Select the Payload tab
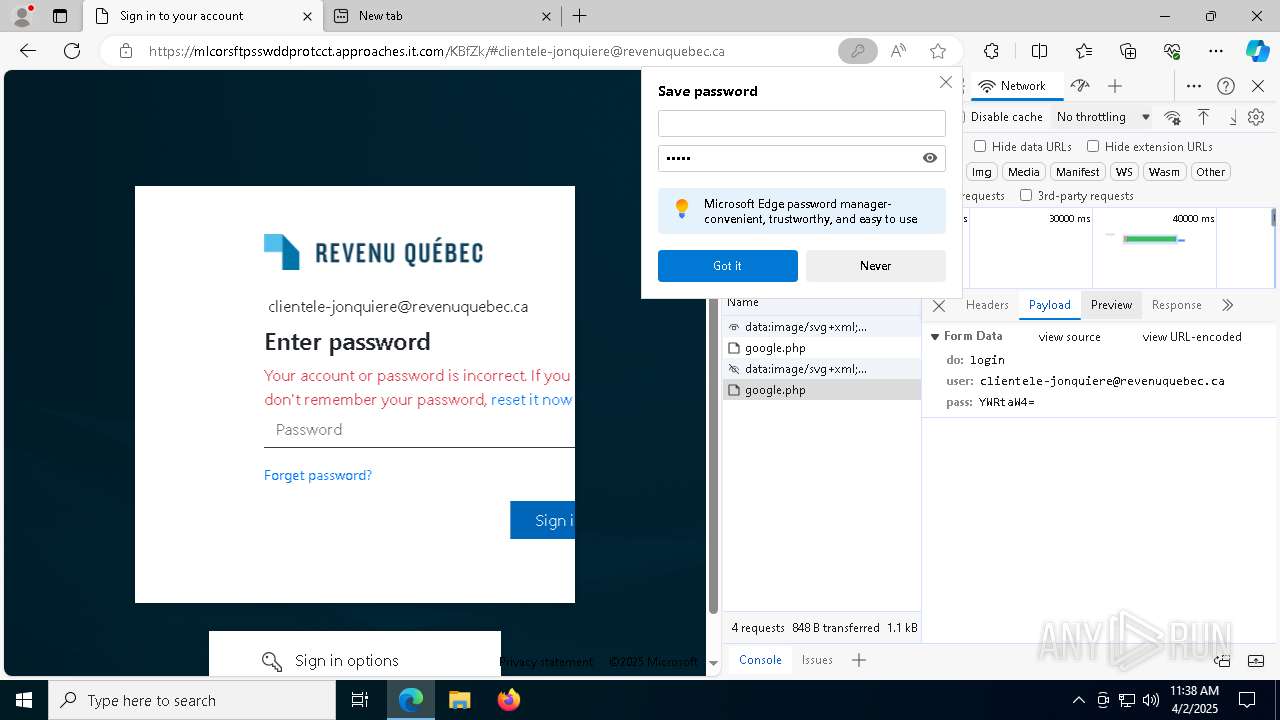Screen dimensions: 1280x720 (1049, 305)
